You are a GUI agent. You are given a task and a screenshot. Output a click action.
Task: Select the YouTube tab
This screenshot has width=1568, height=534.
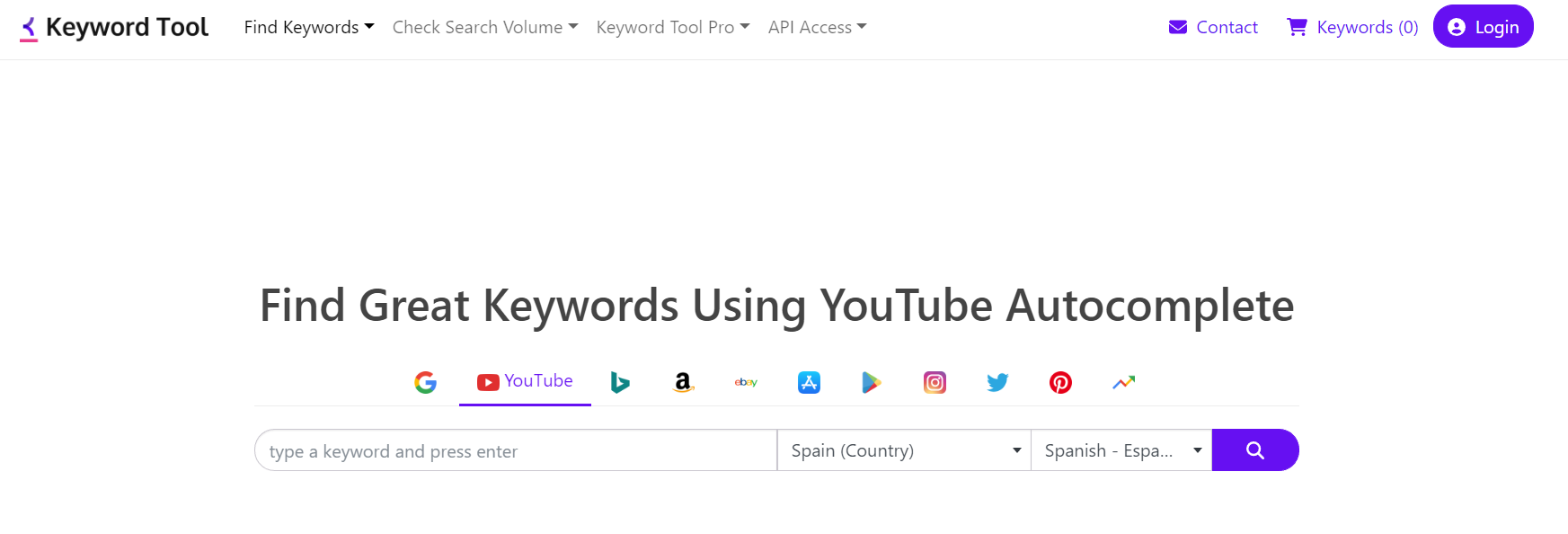pos(525,382)
